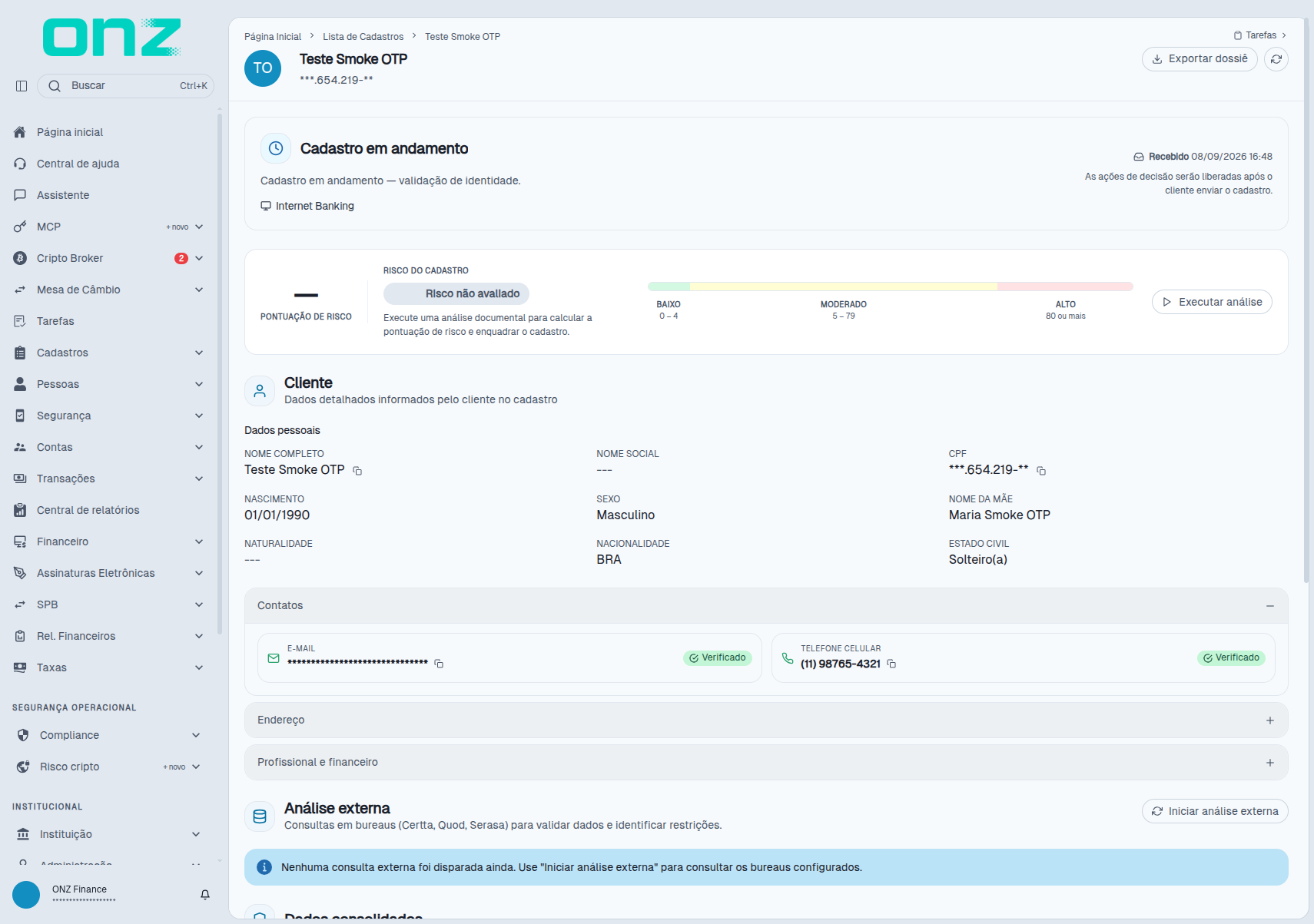Expand Risco cripto menu
Screen dimensions: 1314x924
[x=196, y=767]
